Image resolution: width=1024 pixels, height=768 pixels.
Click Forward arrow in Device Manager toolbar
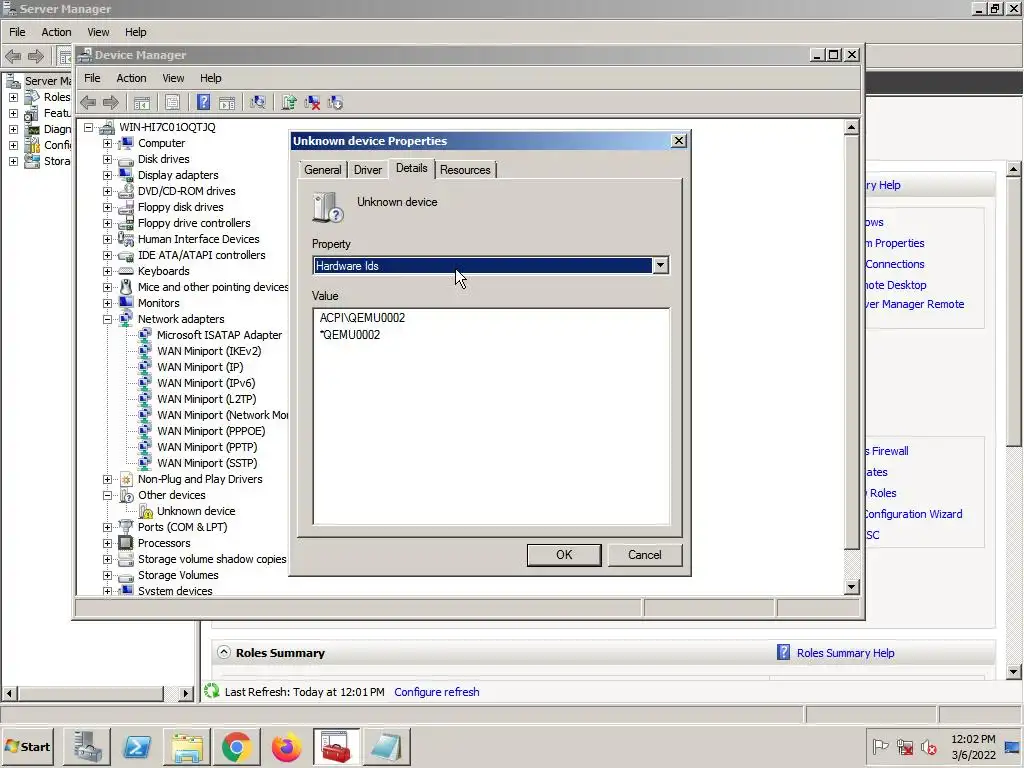tap(111, 103)
